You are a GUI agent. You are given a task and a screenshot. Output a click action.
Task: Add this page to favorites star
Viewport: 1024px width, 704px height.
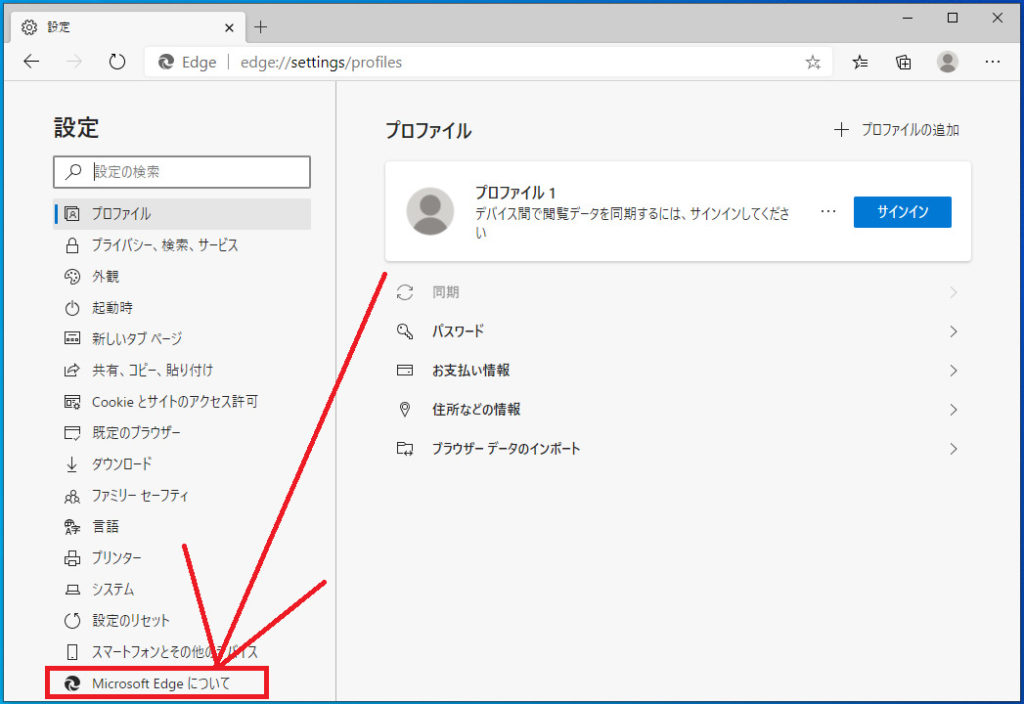(x=813, y=62)
